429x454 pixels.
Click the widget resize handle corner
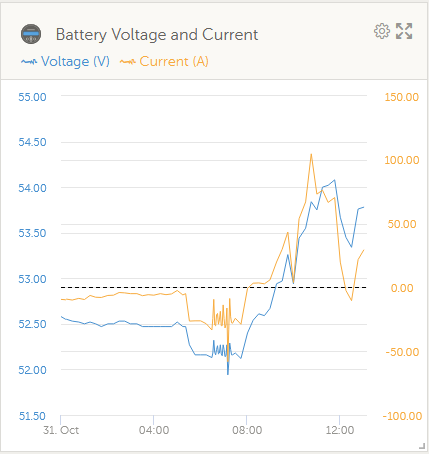pos(422,446)
